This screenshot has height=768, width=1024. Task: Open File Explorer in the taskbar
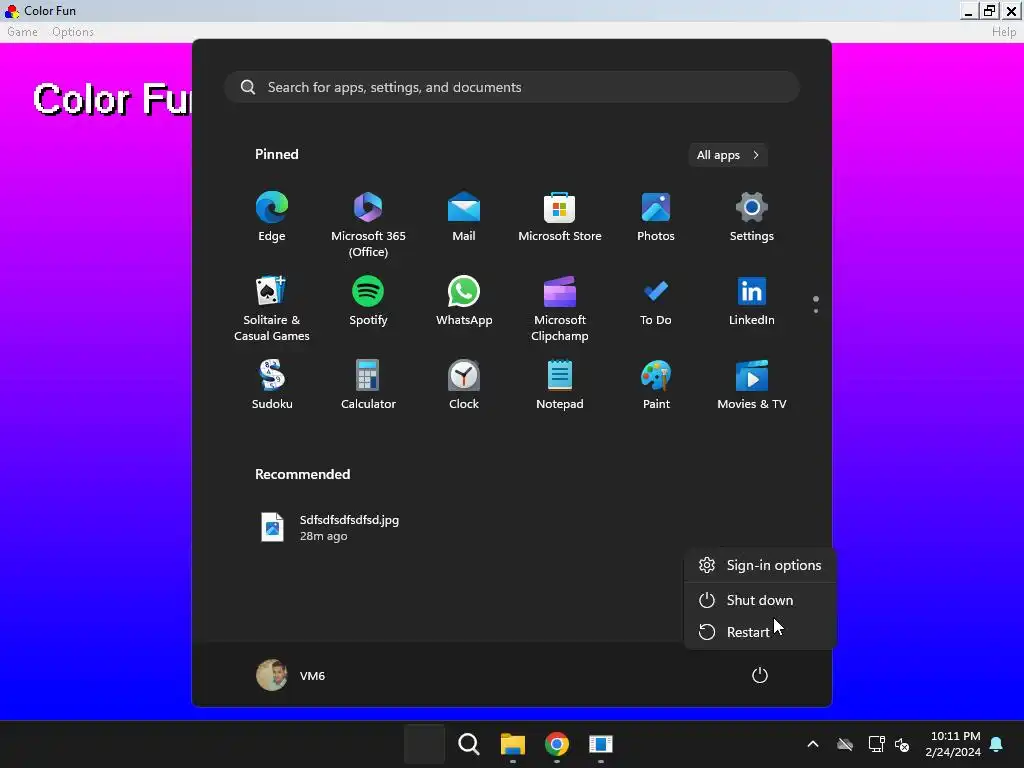pyautogui.click(x=513, y=744)
